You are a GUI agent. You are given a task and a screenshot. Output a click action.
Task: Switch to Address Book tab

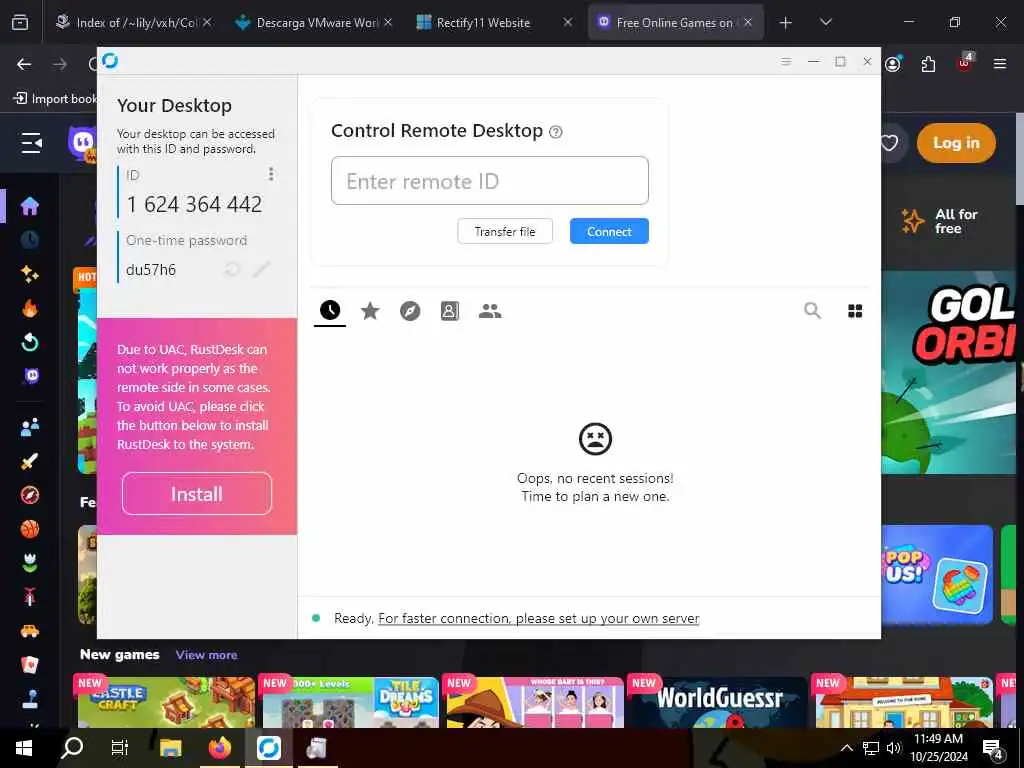coord(450,311)
